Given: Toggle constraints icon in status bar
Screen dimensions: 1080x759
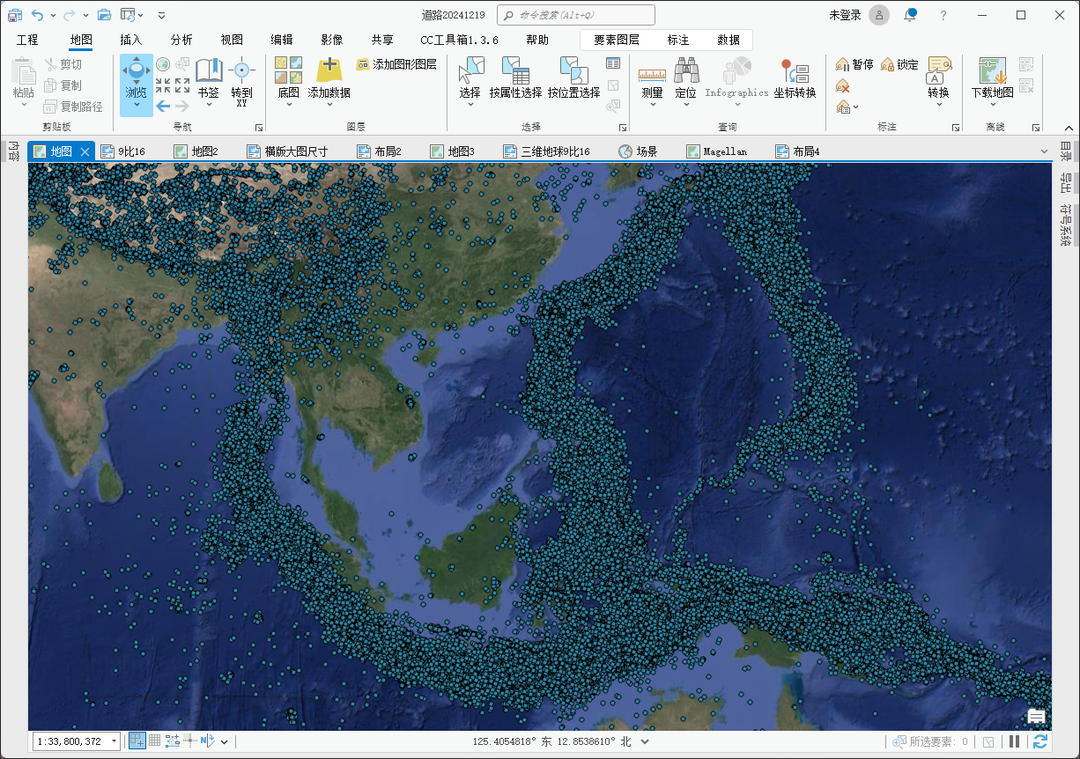Looking at the screenshot, I should [172, 741].
